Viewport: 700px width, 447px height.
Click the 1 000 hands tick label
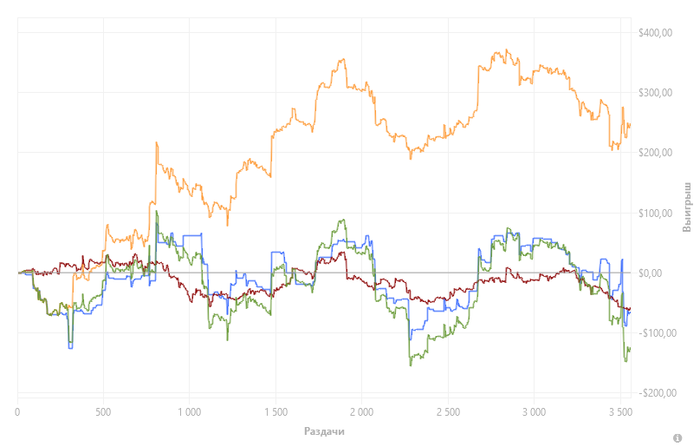pyautogui.click(x=189, y=412)
